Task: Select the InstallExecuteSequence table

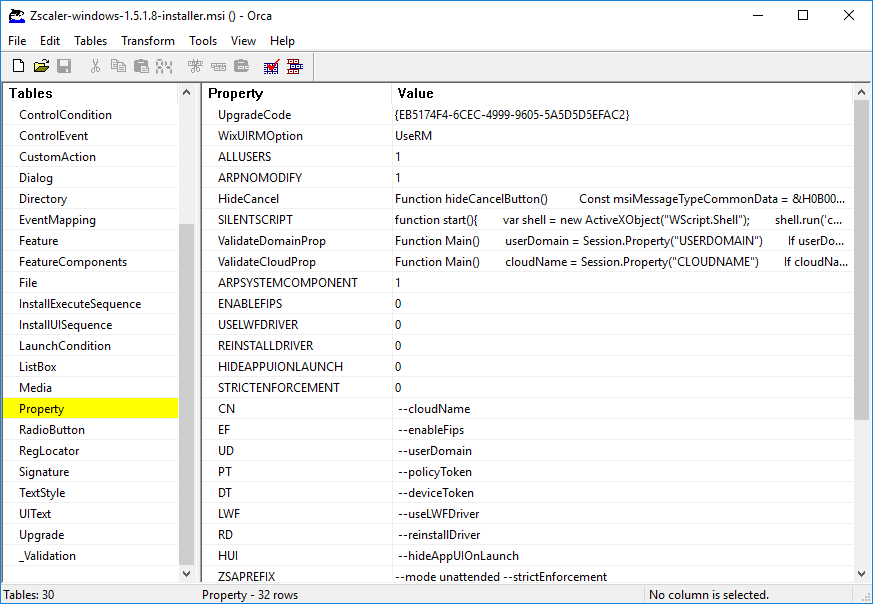Action: click(78, 303)
